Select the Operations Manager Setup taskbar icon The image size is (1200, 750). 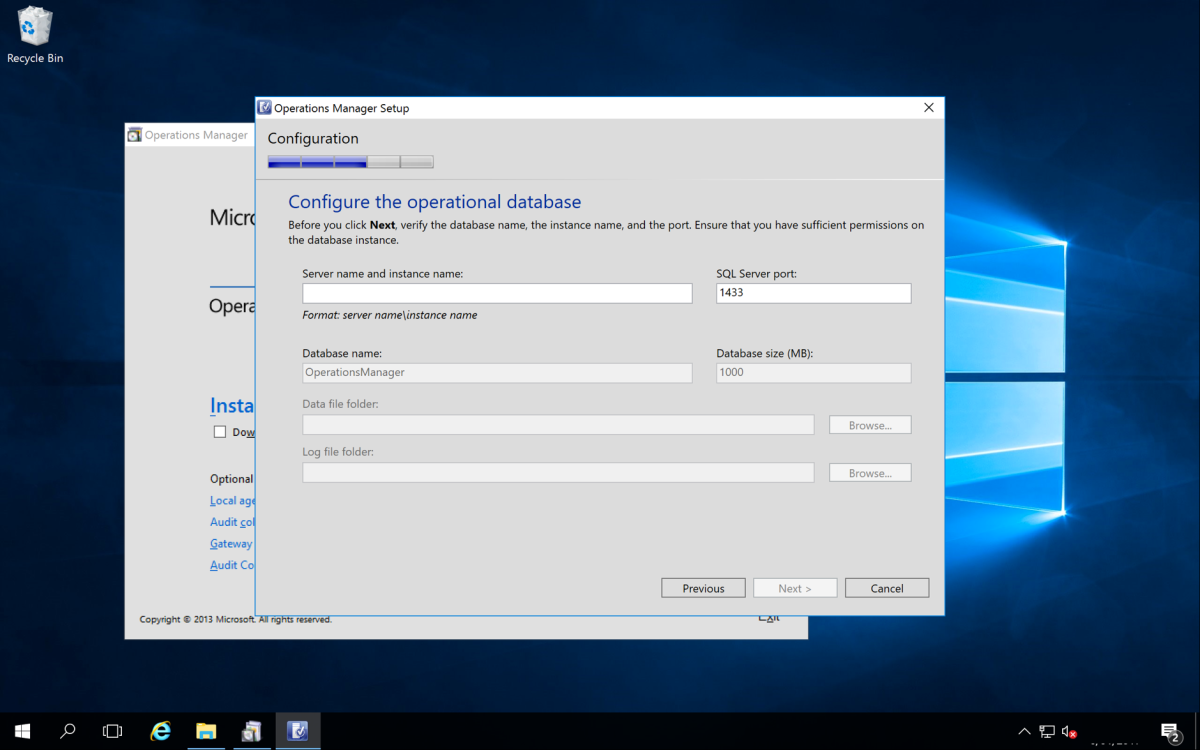[x=297, y=731]
